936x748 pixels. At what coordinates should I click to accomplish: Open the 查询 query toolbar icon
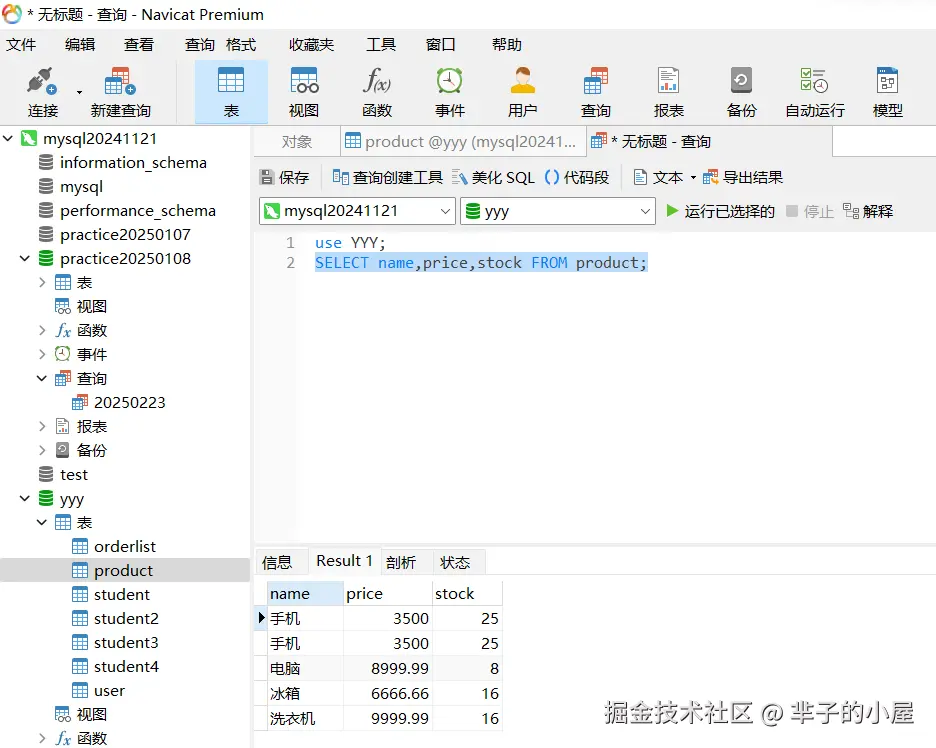(596, 92)
